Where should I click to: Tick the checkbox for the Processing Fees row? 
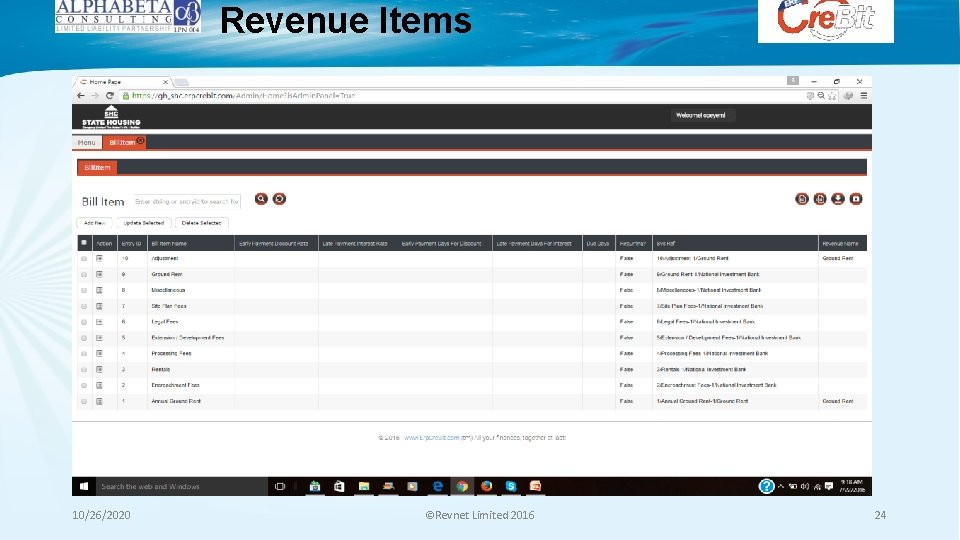click(x=84, y=353)
